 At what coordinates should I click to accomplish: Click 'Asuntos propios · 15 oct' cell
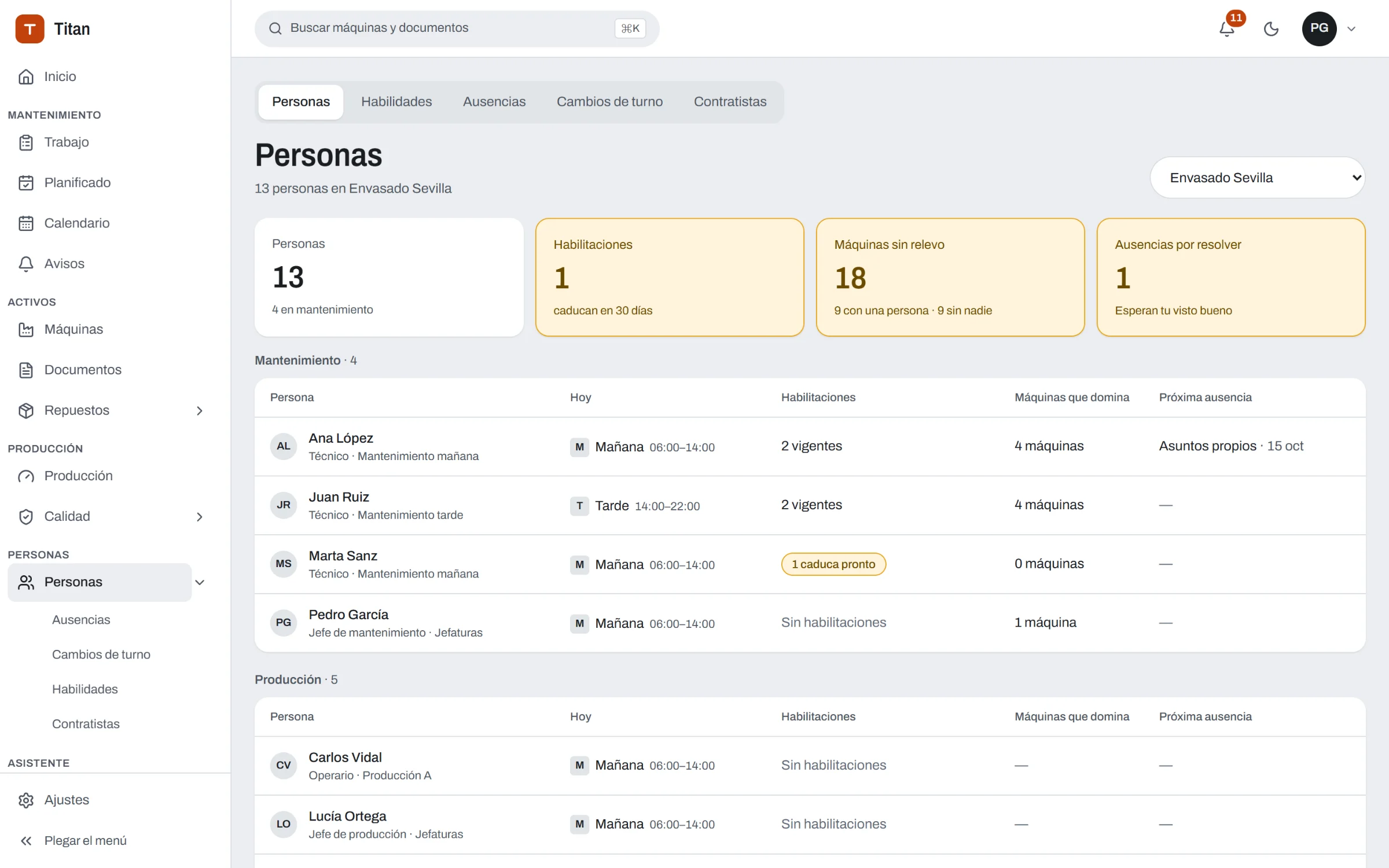(1231, 446)
